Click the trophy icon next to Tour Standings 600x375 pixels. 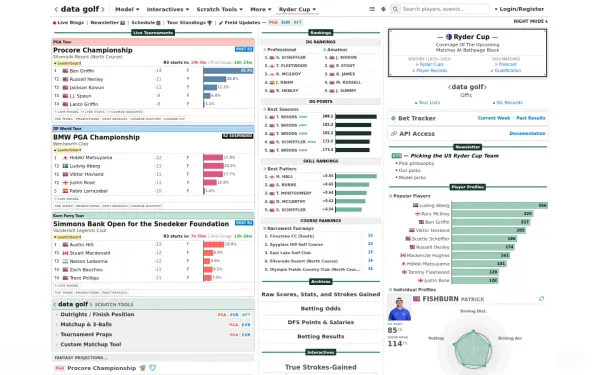click(209, 23)
